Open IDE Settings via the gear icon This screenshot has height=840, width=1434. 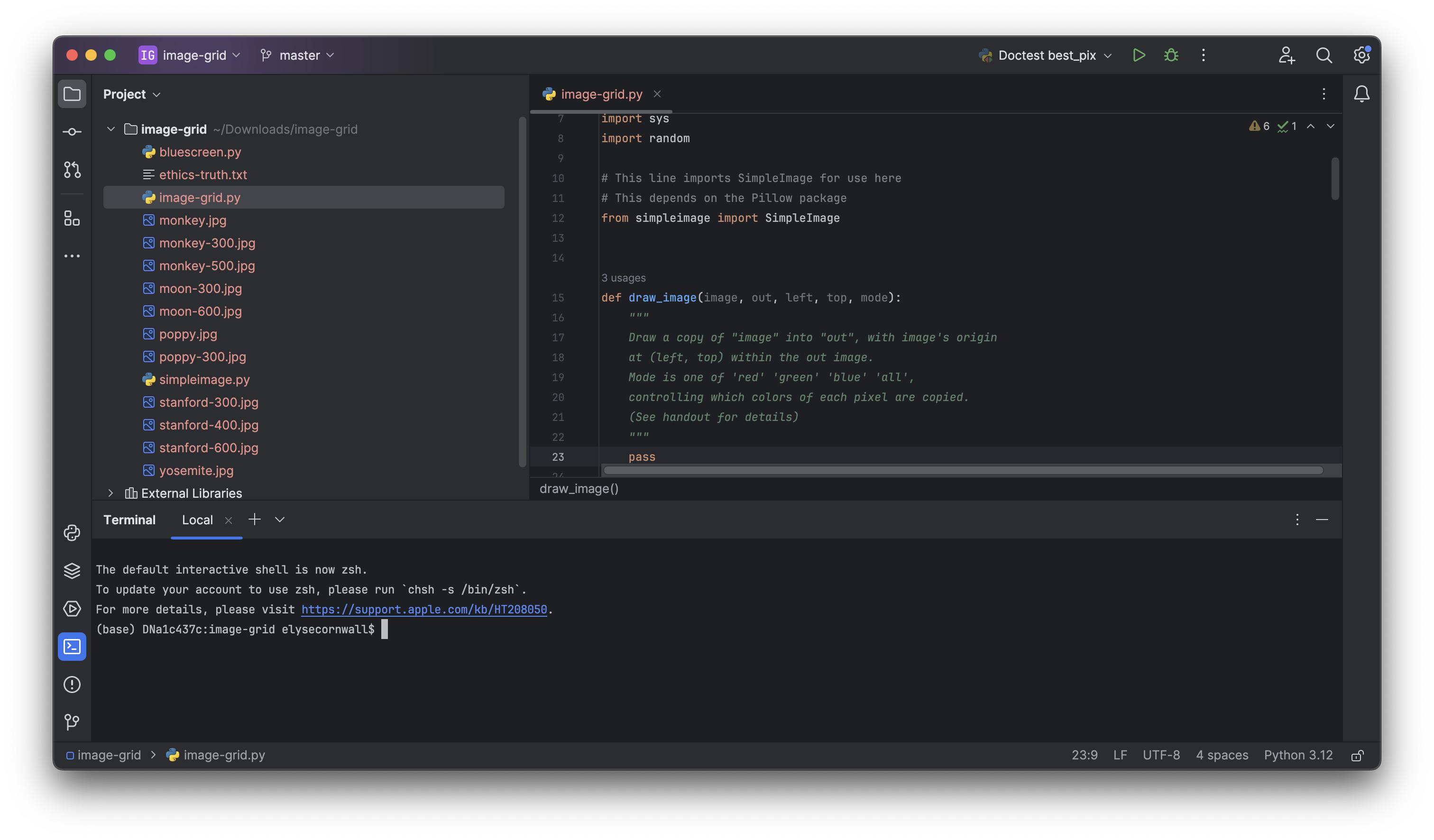coord(1362,55)
